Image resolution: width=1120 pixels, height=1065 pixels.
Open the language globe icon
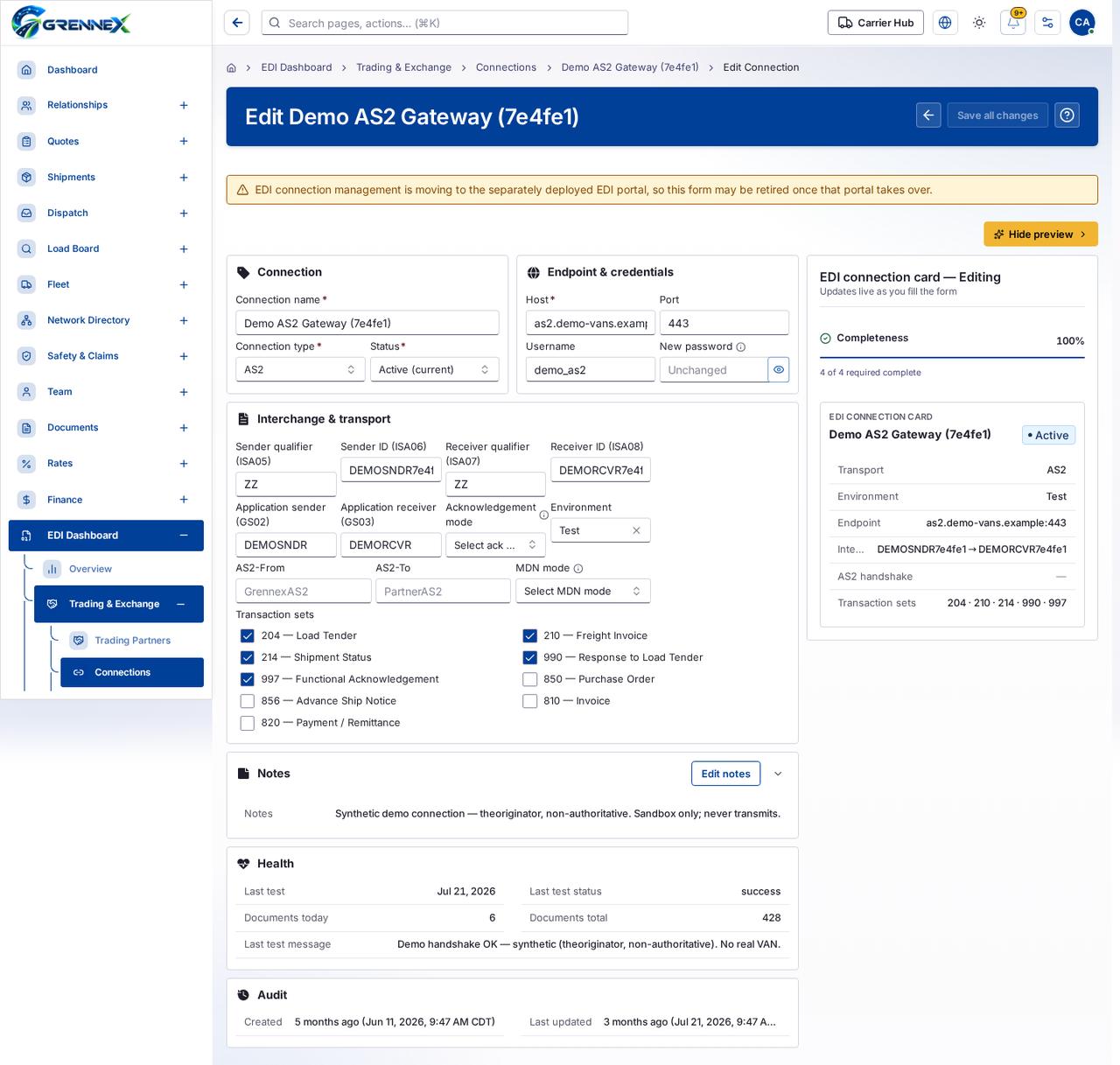(945, 23)
